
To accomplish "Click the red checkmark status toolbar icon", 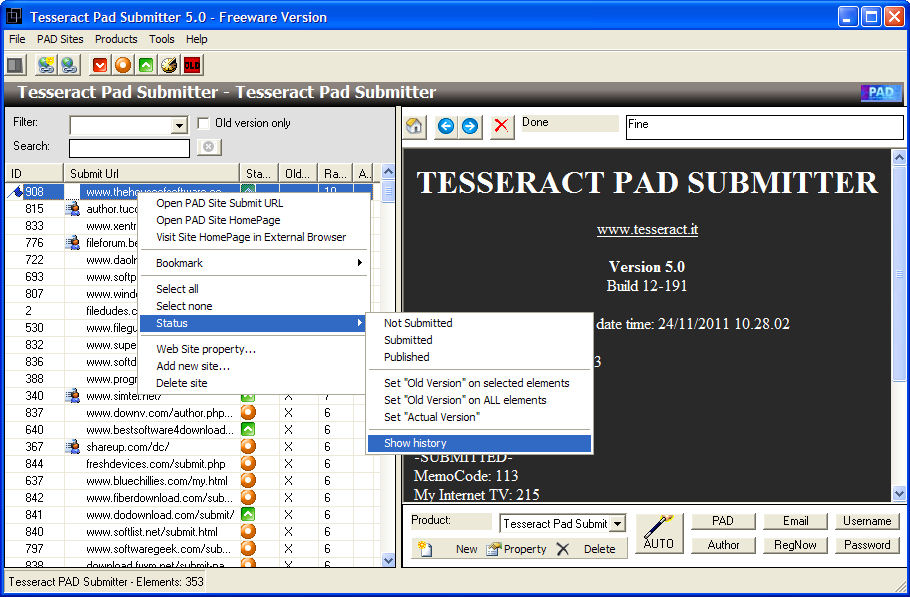I will [x=100, y=65].
